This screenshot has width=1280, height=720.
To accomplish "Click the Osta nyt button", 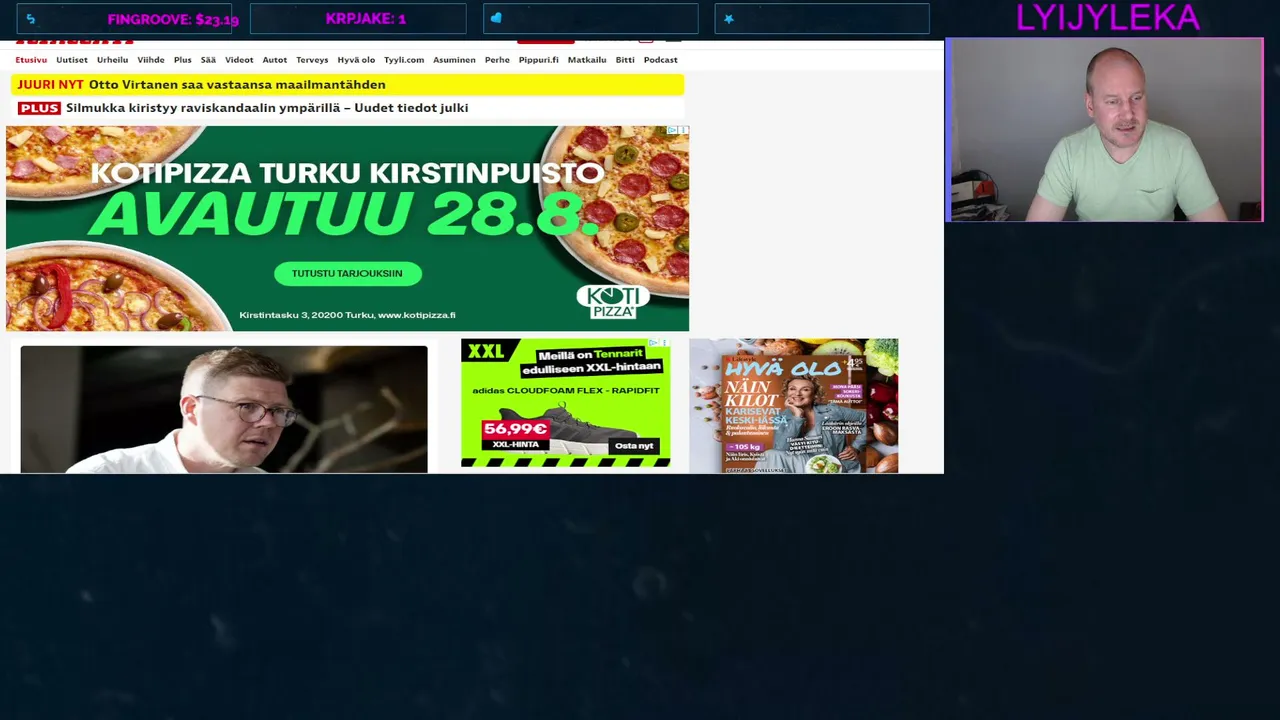I will 634,445.
